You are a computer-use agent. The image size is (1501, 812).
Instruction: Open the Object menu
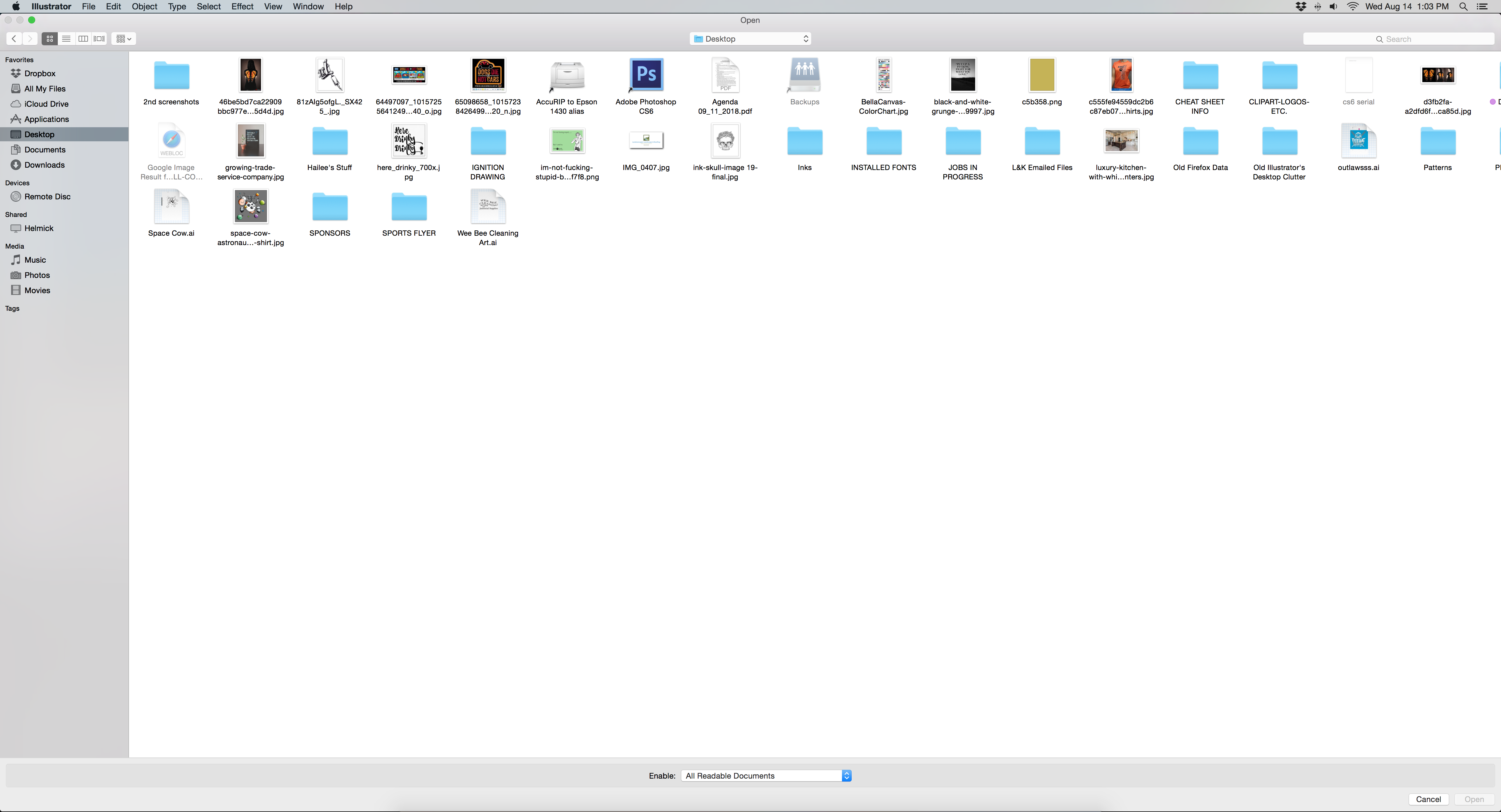tap(145, 6)
